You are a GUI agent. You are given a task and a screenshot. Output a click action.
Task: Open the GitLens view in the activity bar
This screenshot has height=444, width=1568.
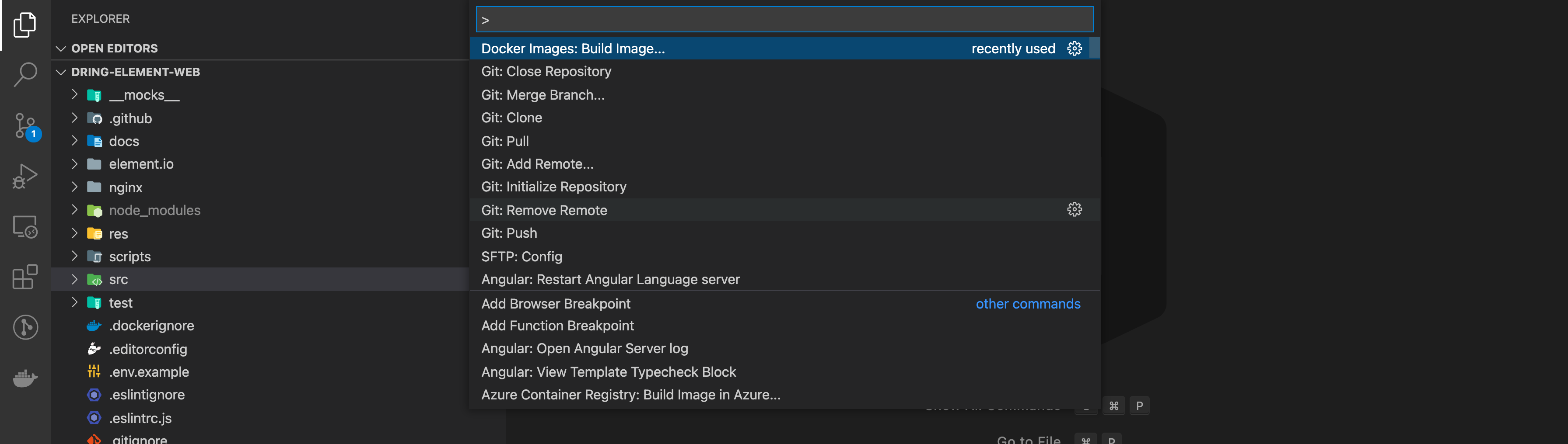(x=24, y=327)
